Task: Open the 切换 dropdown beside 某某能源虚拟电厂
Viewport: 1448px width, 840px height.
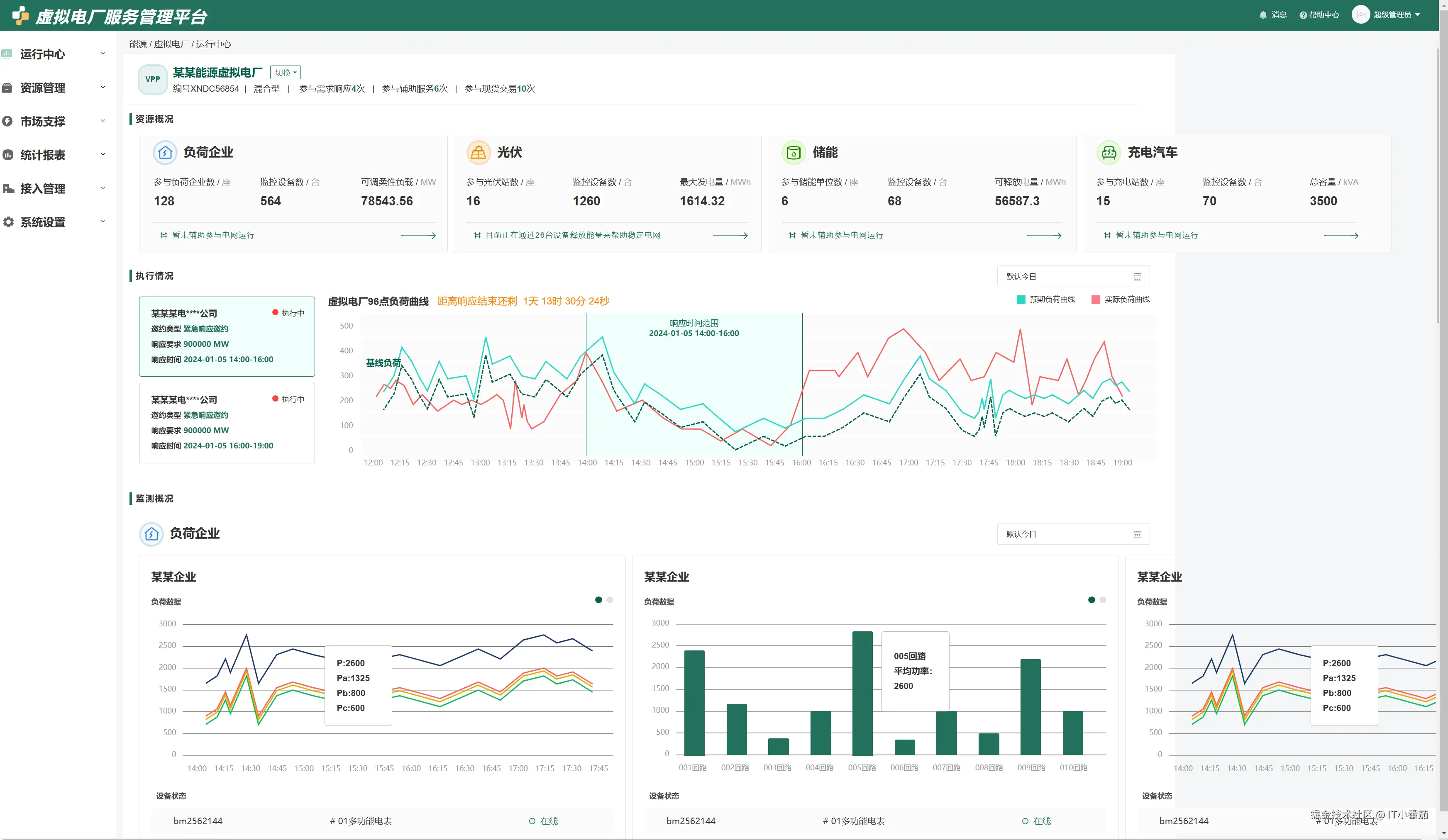Action: tap(285, 73)
